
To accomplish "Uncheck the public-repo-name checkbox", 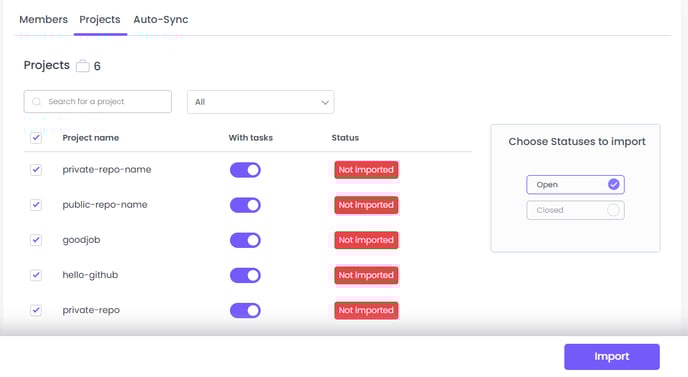I will [x=36, y=205].
